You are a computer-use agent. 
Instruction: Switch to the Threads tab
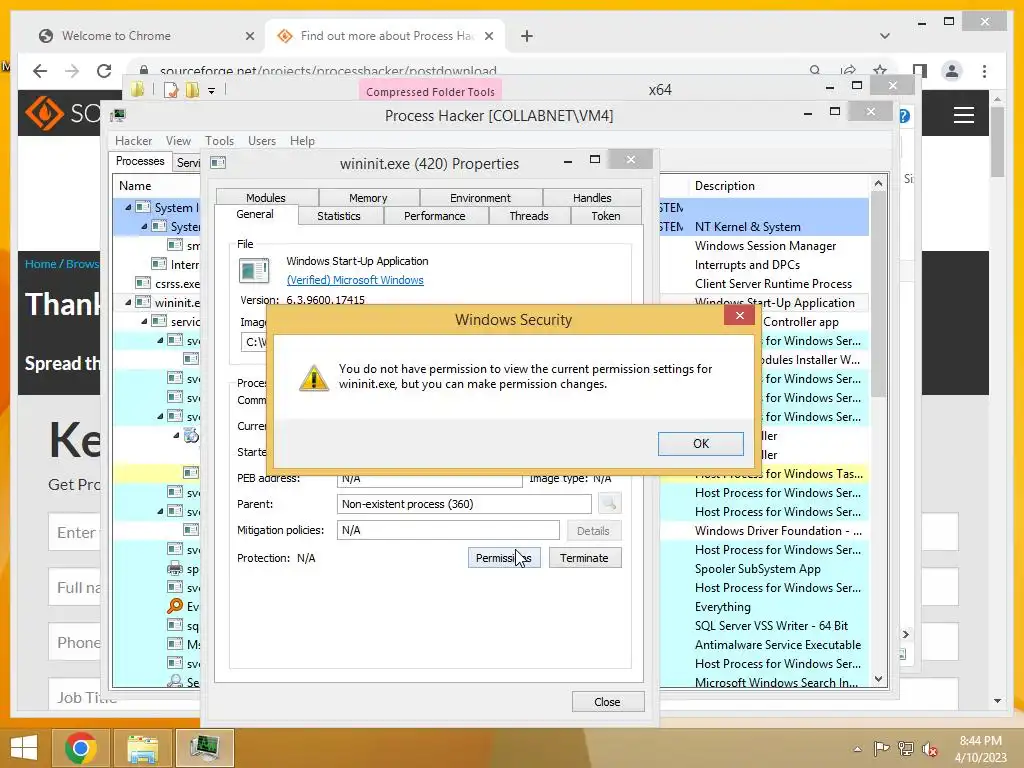528,216
